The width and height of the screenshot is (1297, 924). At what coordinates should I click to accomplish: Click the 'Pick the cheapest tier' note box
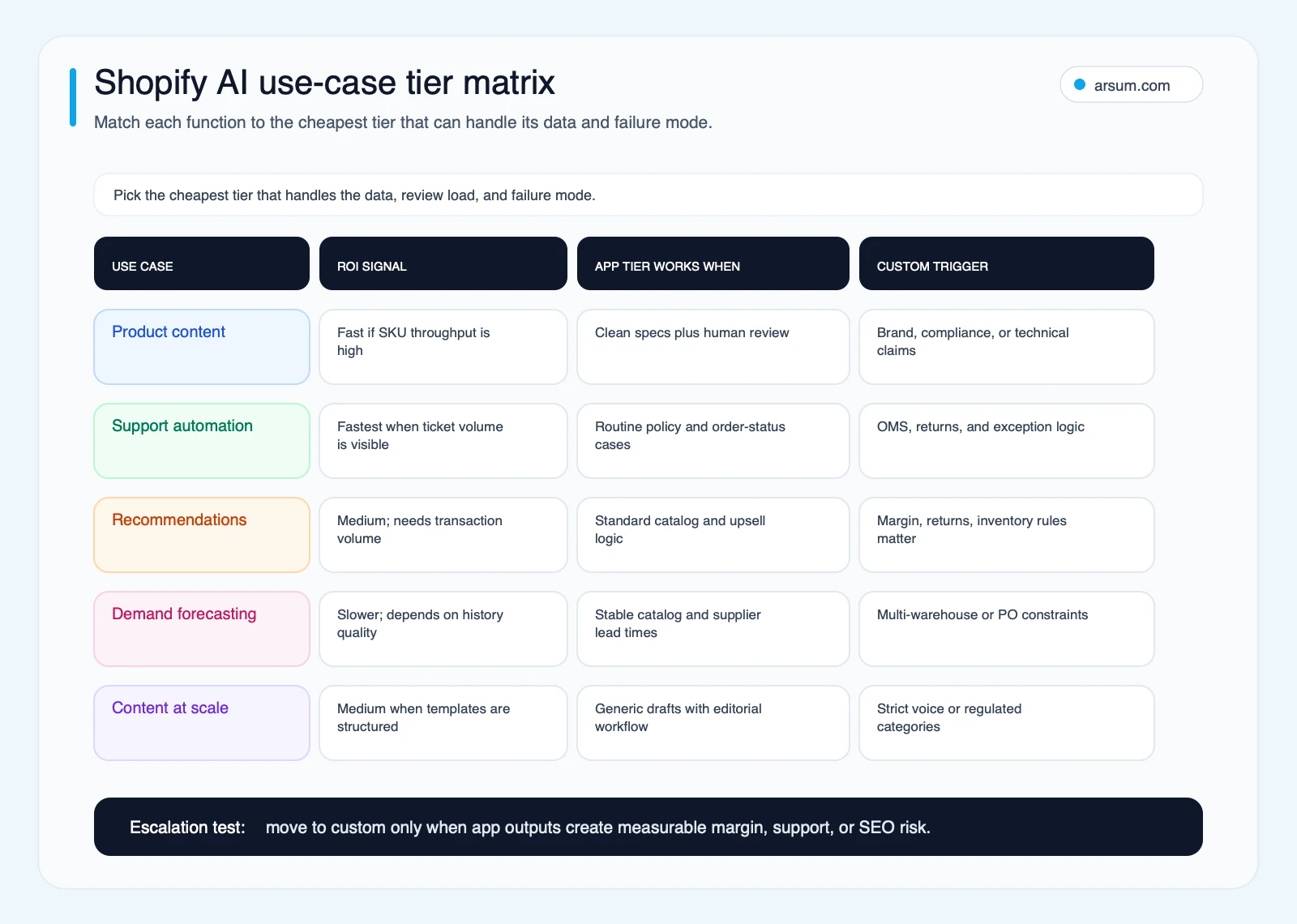pyautogui.click(x=648, y=195)
